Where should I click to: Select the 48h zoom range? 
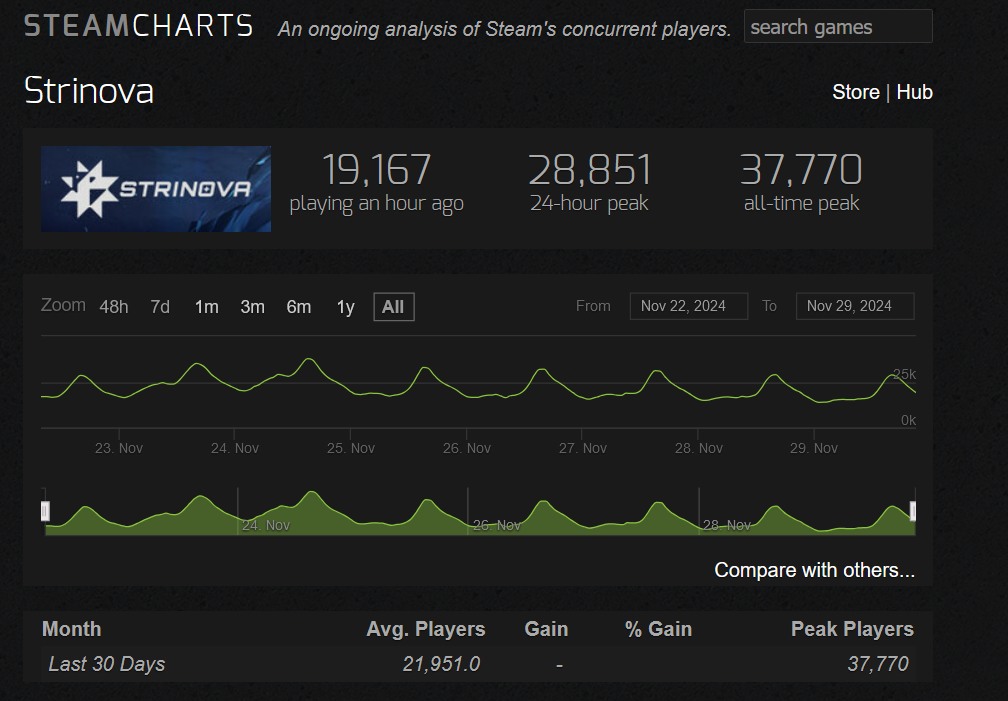pyautogui.click(x=114, y=307)
